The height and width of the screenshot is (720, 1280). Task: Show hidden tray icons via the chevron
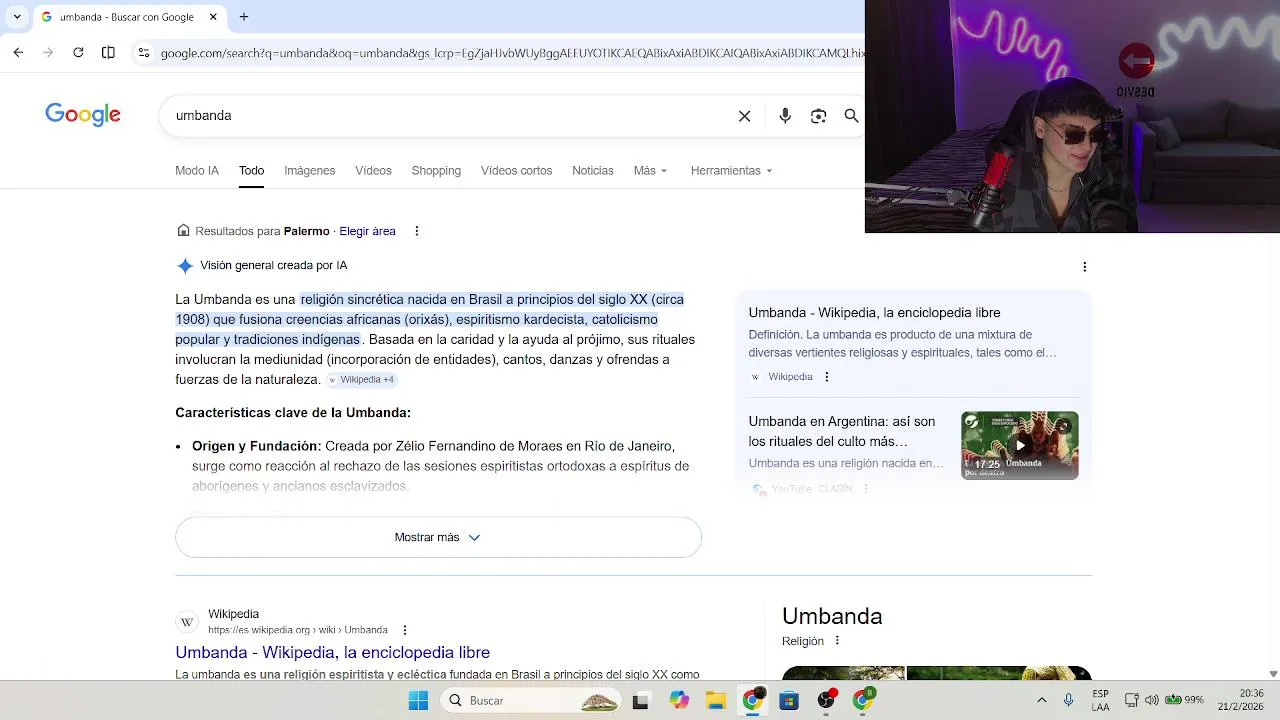point(1041,701)
